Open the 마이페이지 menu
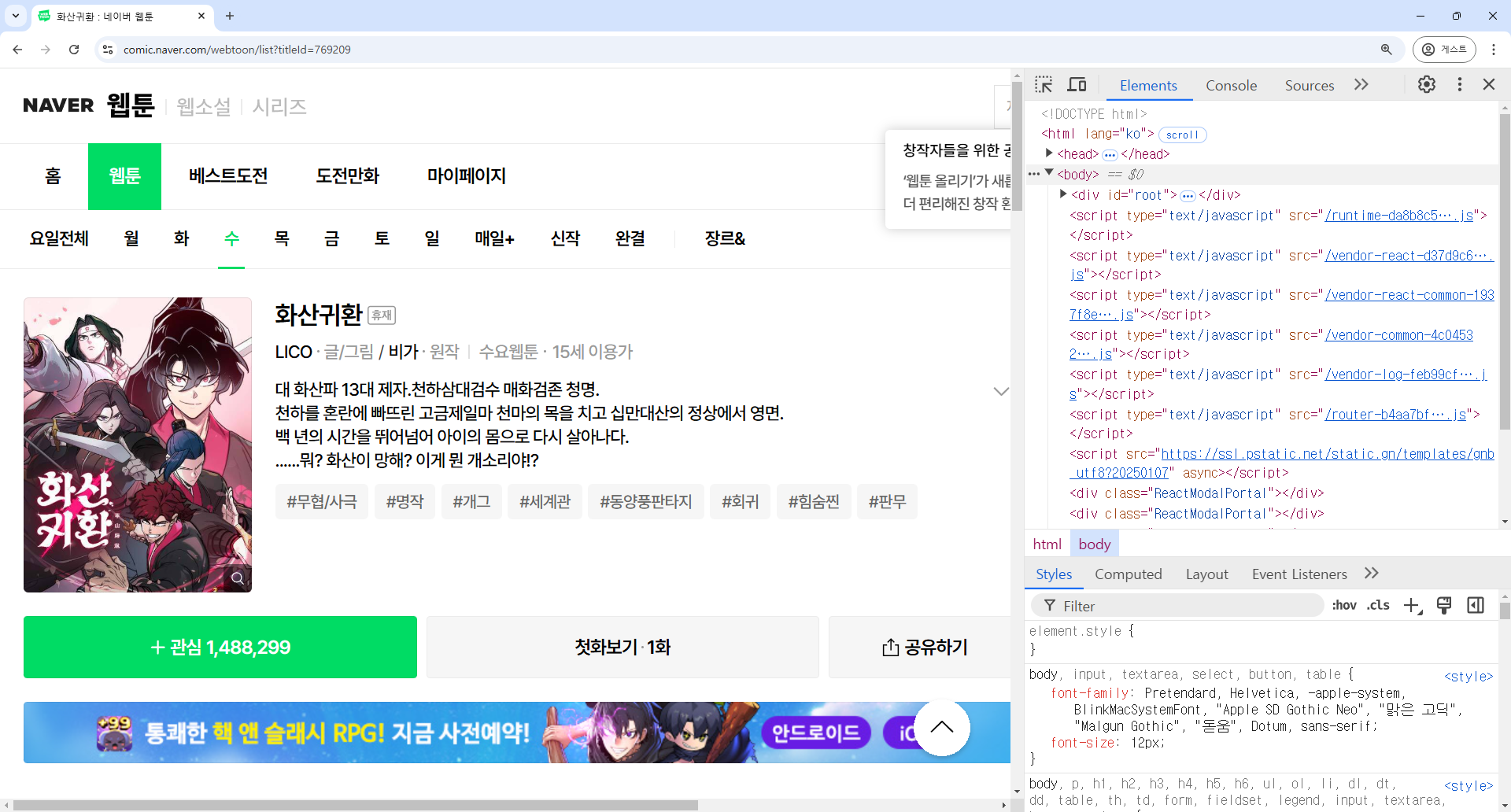 pos(467,176)
